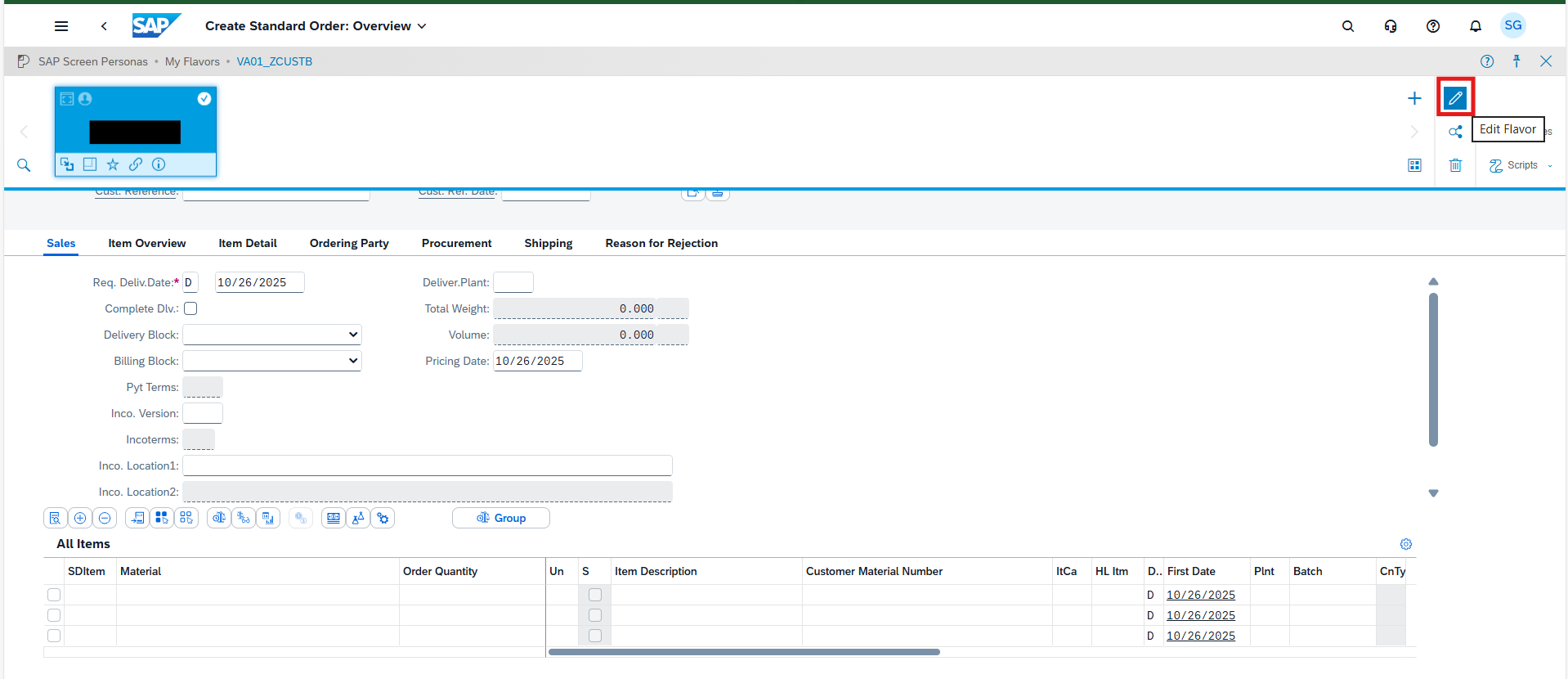This screenshot has width=1568, height=679.
Task: Expand the Scripts dropdown menu
Action: [x=1521, y=165]
